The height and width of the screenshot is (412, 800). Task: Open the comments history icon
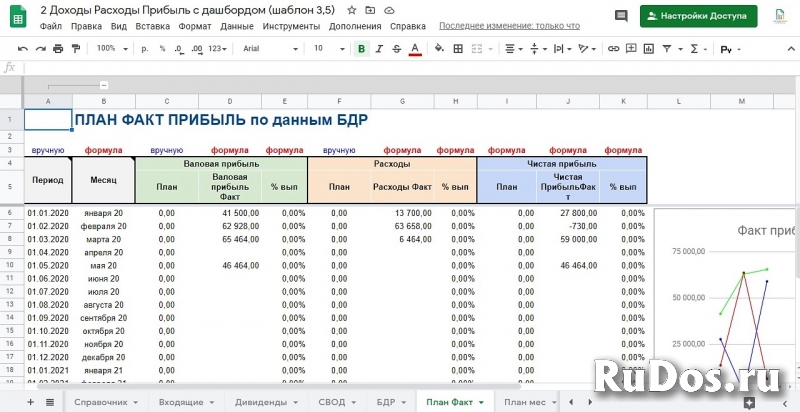click(x=621, y=16)
